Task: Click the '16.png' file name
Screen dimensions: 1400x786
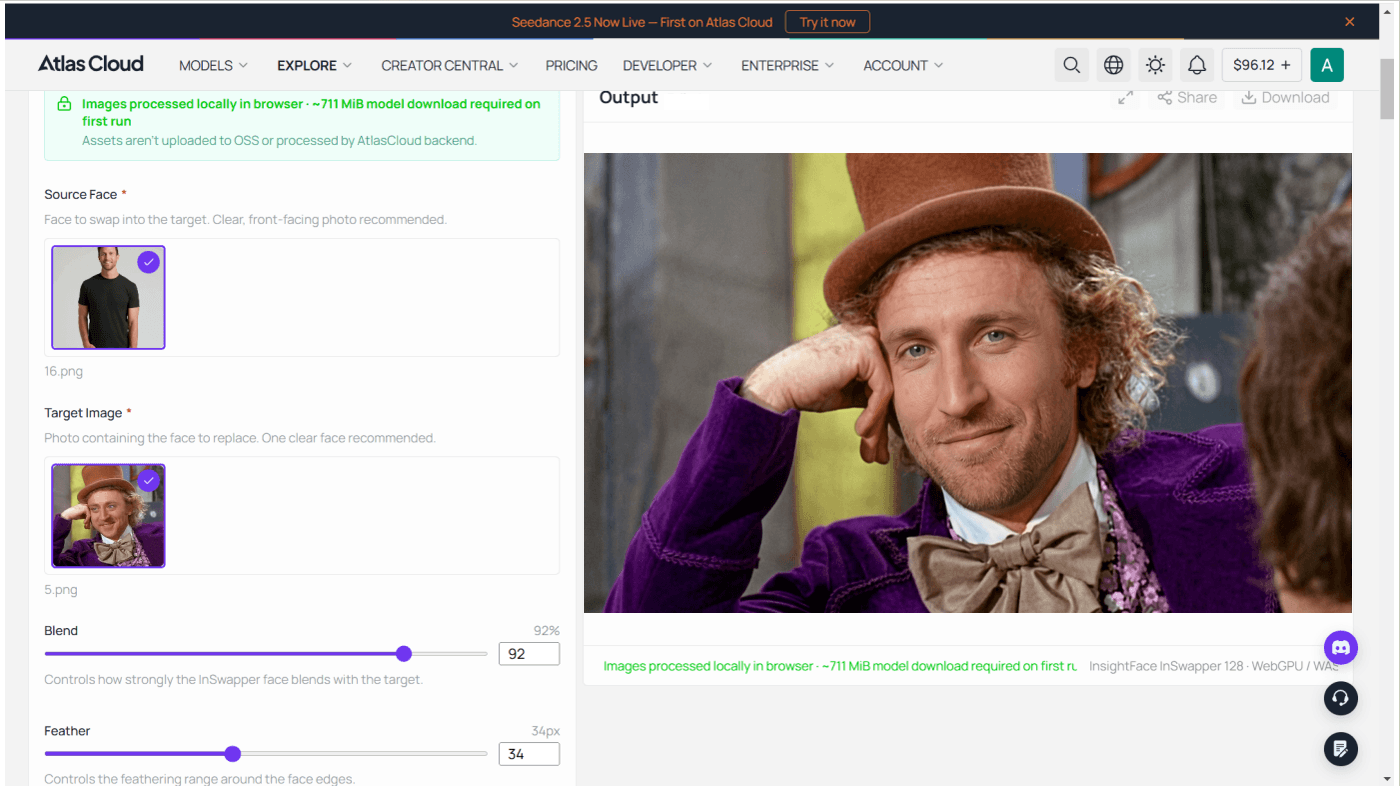Action: click(x=63, y=371)
